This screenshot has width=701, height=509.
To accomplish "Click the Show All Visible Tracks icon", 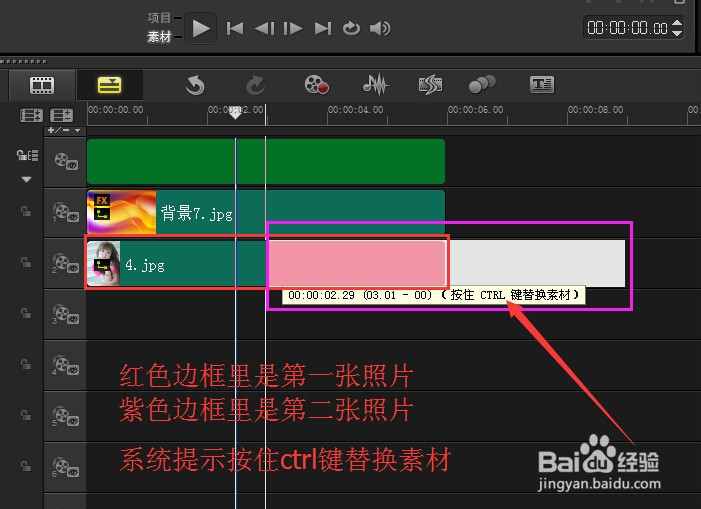I will click(31, 116).
